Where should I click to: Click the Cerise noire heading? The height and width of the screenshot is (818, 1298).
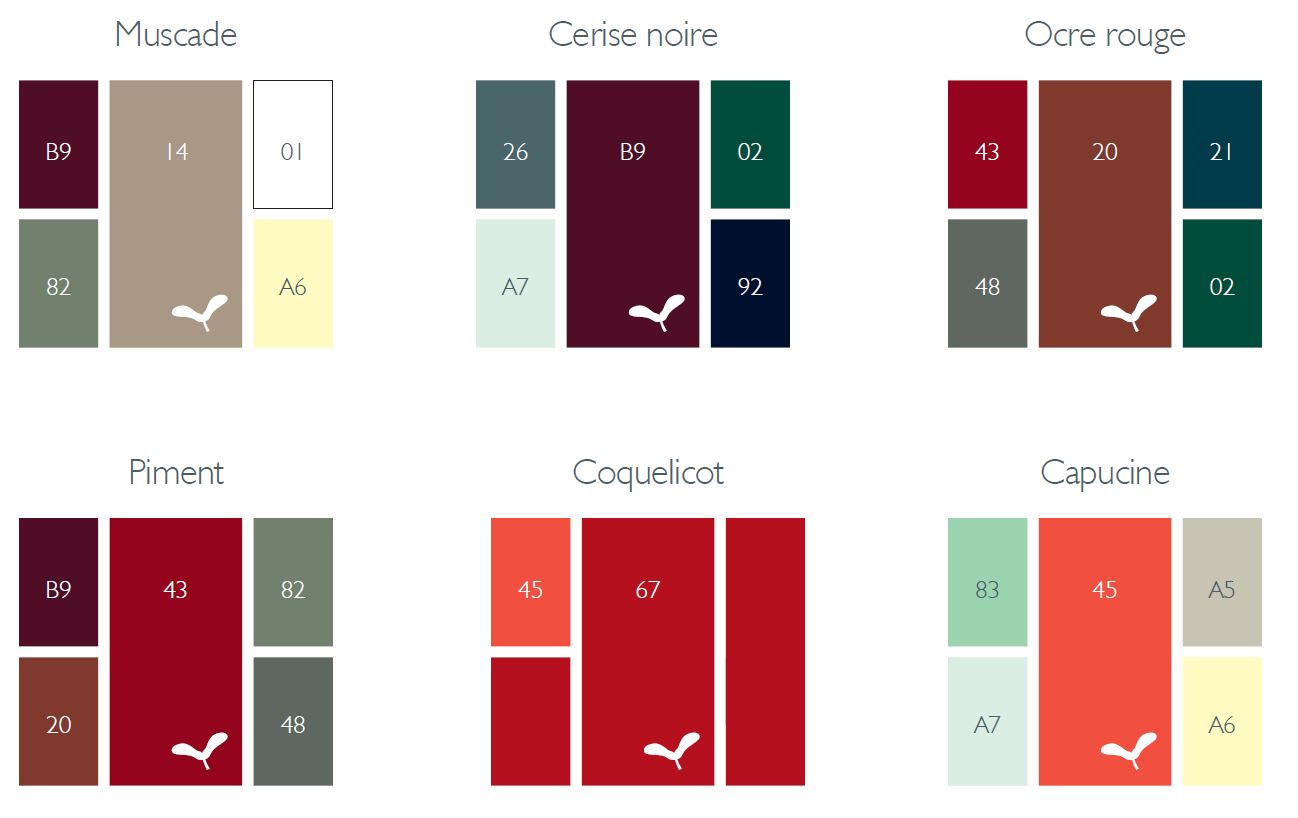pos(633,34)
